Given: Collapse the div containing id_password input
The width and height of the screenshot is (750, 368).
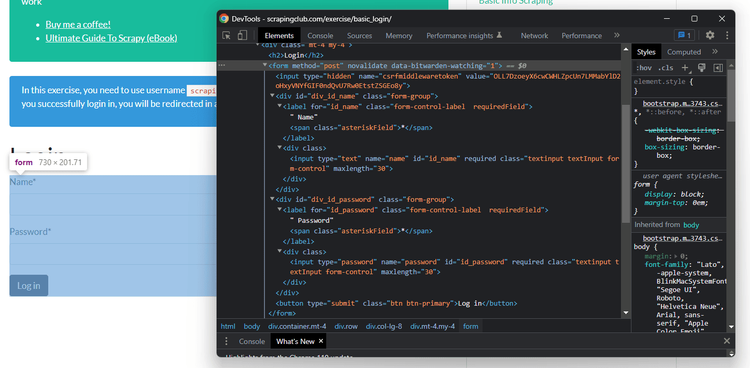Looking at the screenshot, I should click(x=280, y=251).
